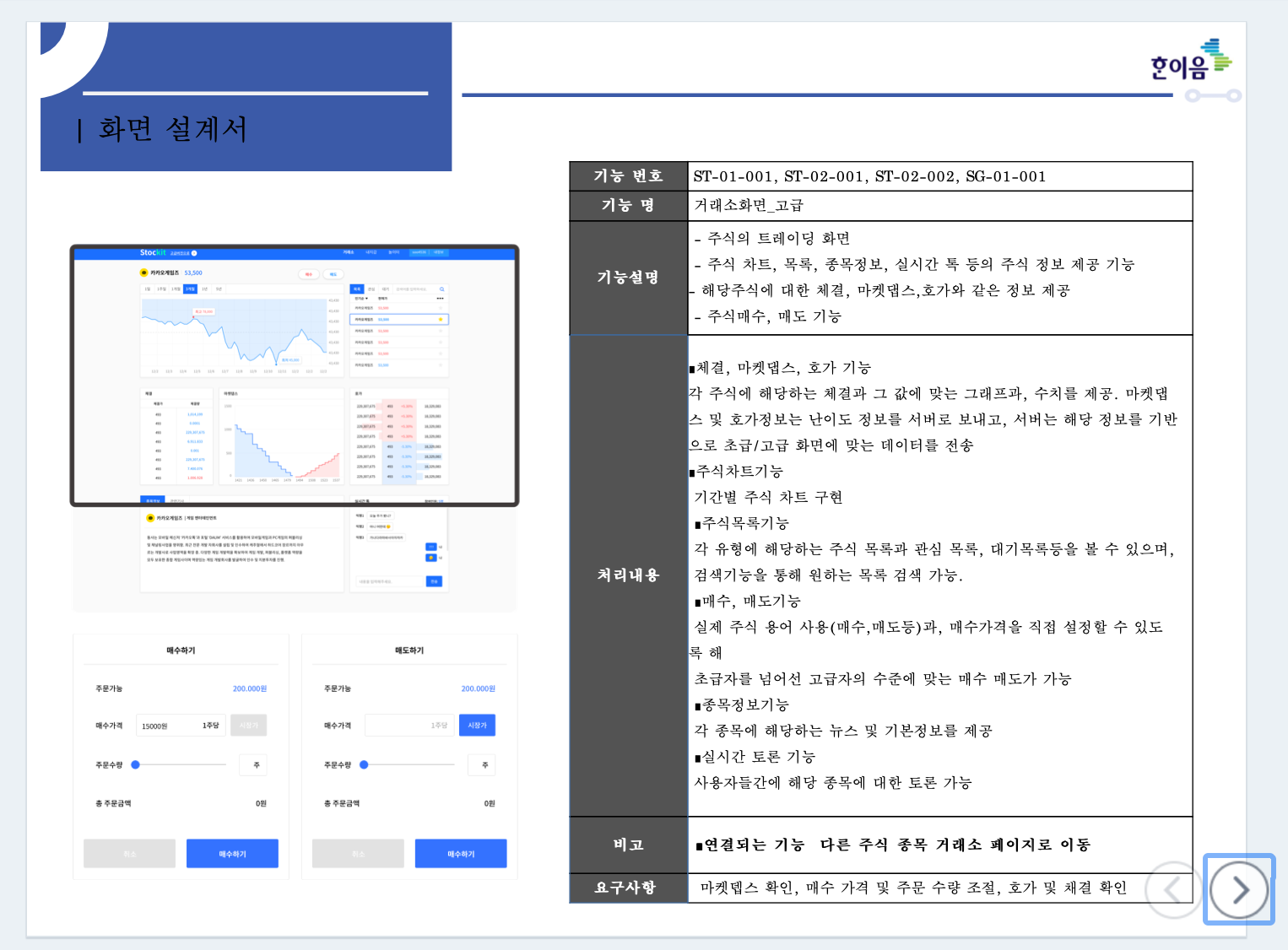Click the Stockit logo in the mockup
This screenshot has width=1288, height=950.
tap(154, 252)
